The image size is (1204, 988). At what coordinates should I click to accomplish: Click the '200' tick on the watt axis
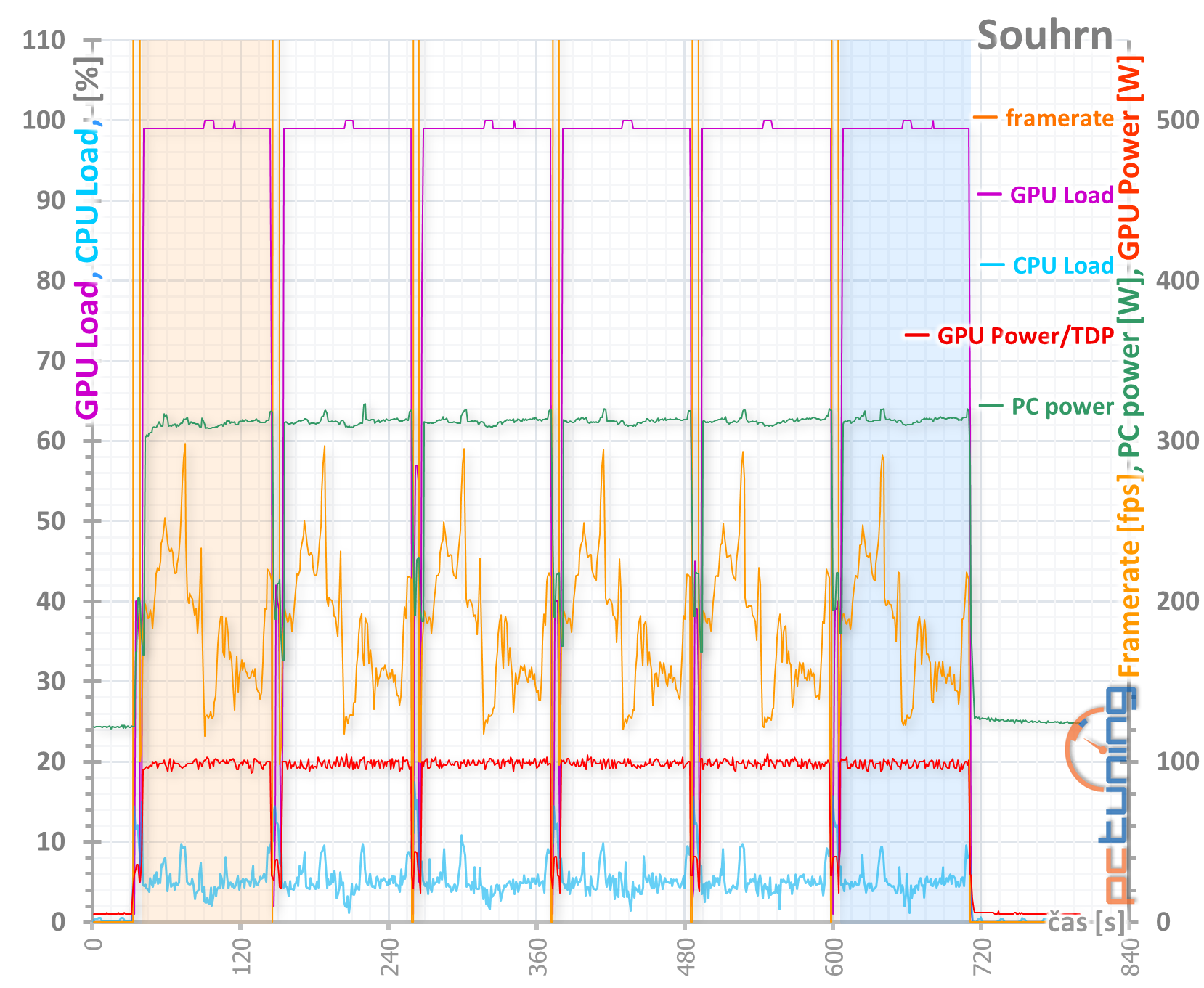click(1177, 601)
